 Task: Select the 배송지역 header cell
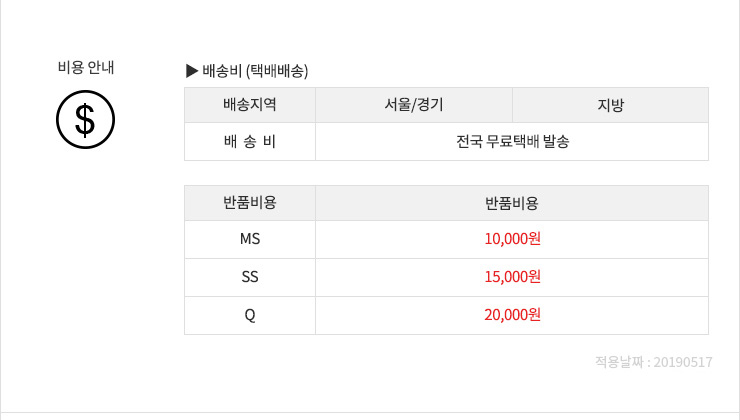pos(250,105)
